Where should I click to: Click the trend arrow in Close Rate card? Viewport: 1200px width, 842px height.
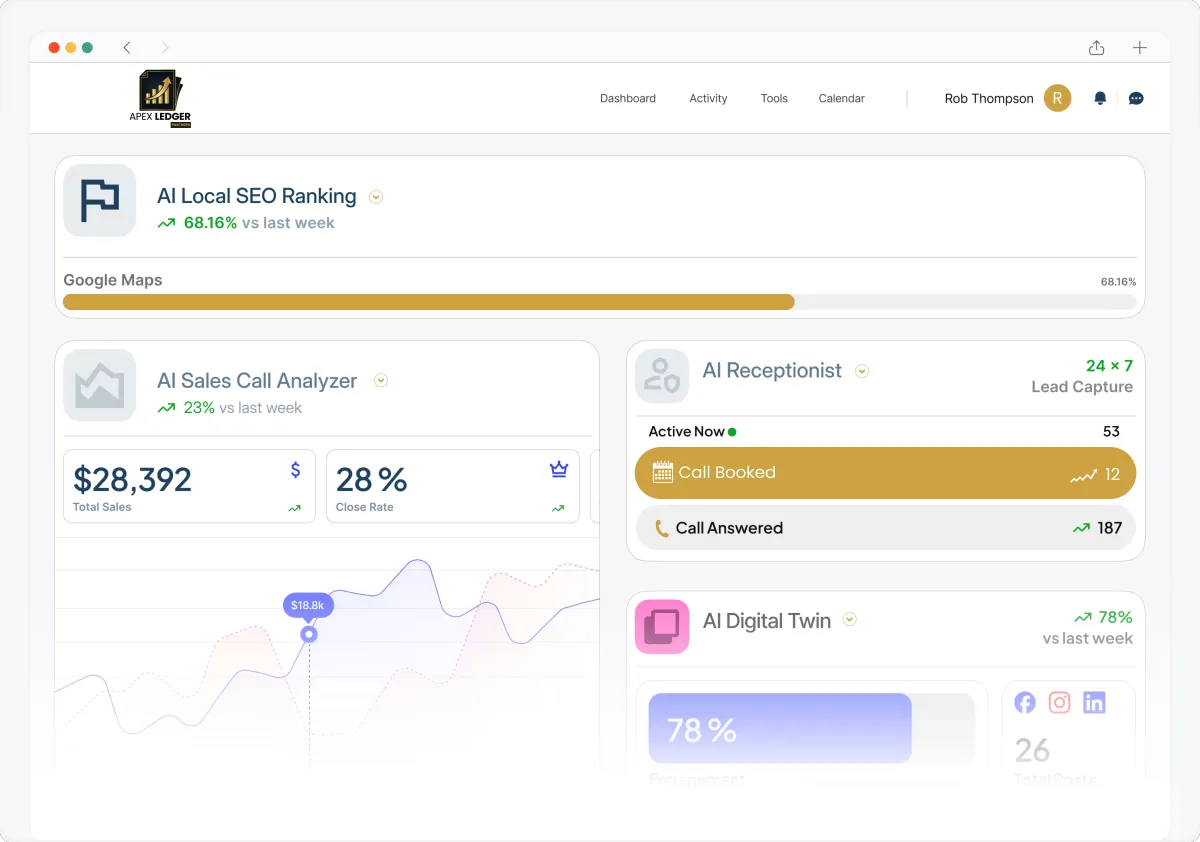[558, 508]
